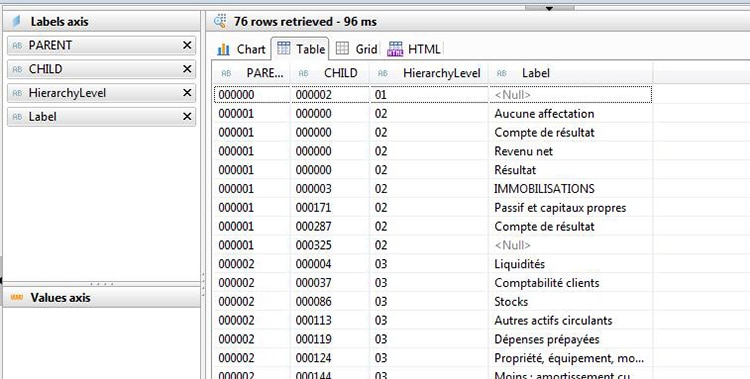Remove PARENT from Labels axis
Image resolution: width=750 pixels, height=379 pixels.
point(187,45)
